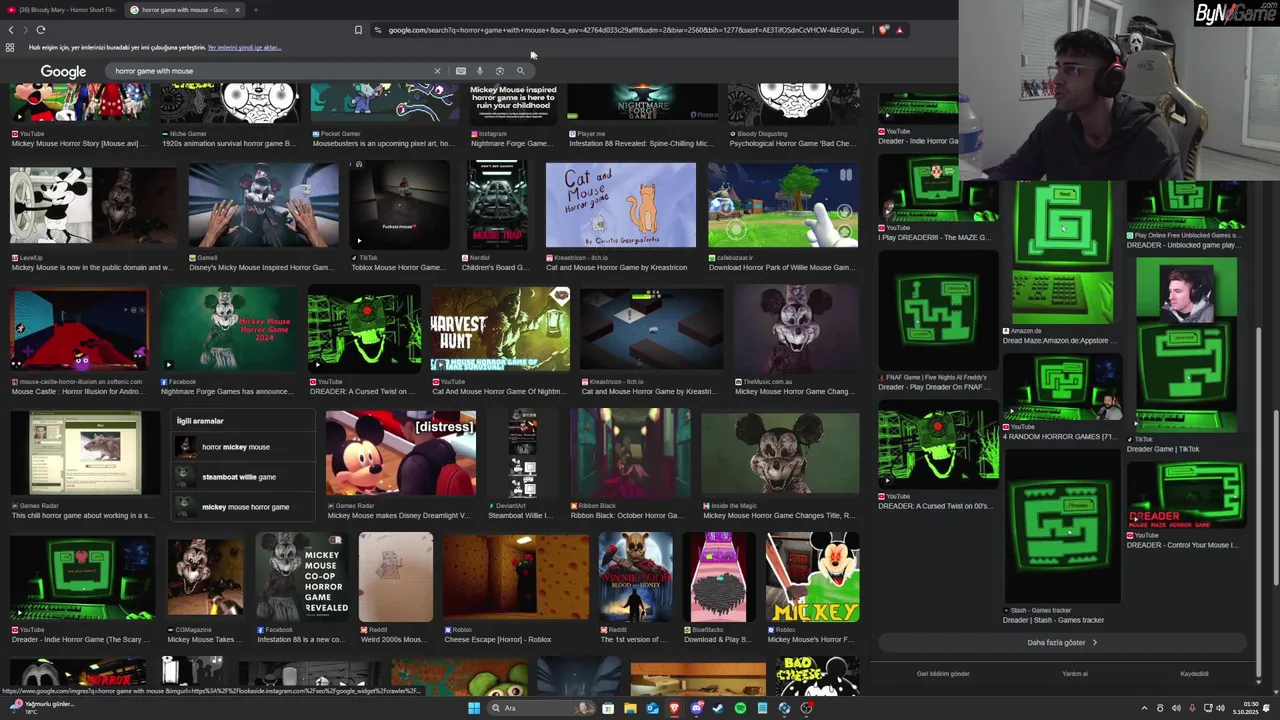Reload the page with the refresh icon
The image size is (1280, 720).
(x=41, y=30)
